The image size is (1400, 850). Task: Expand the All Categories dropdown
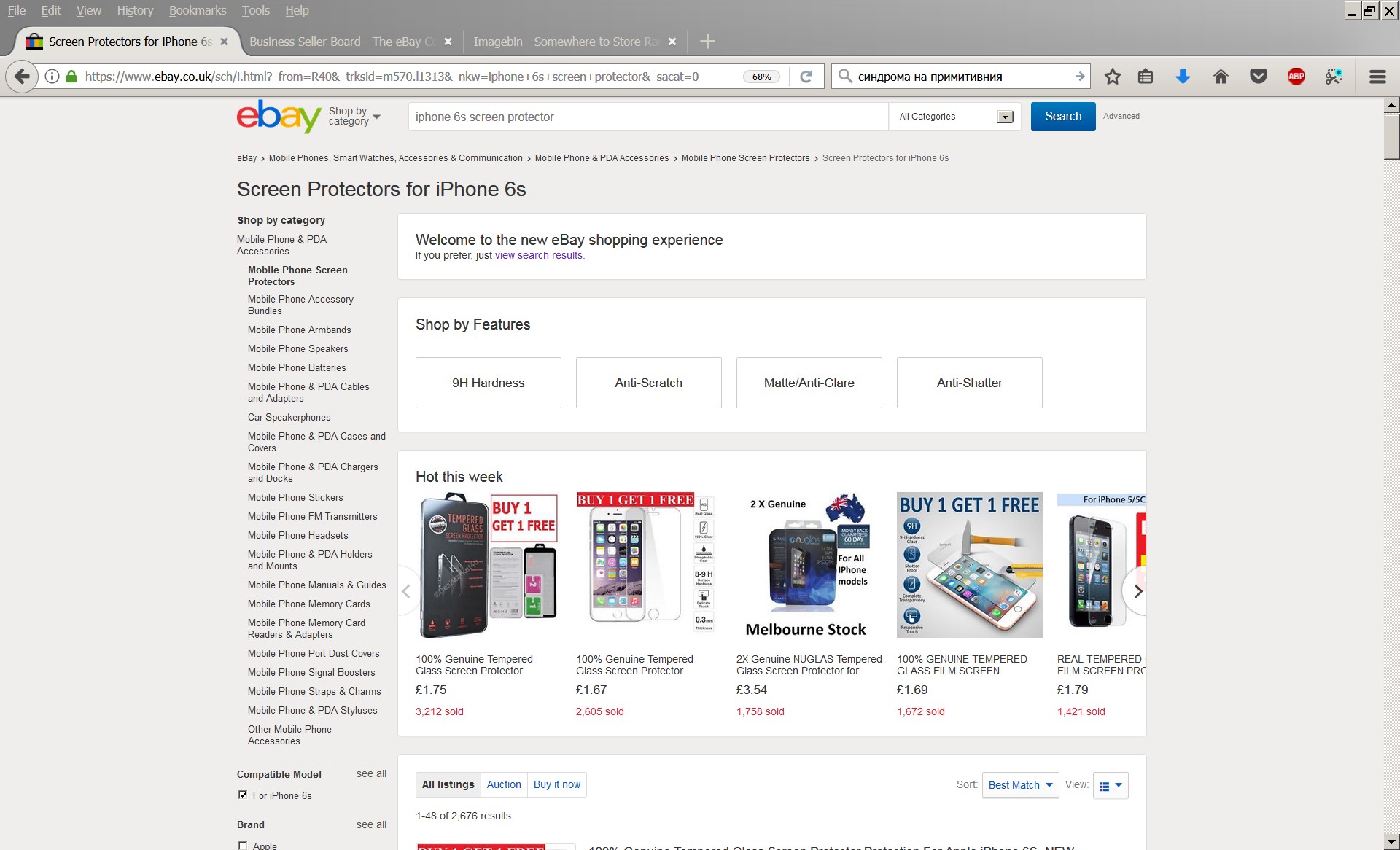click(x=954, y=117)
